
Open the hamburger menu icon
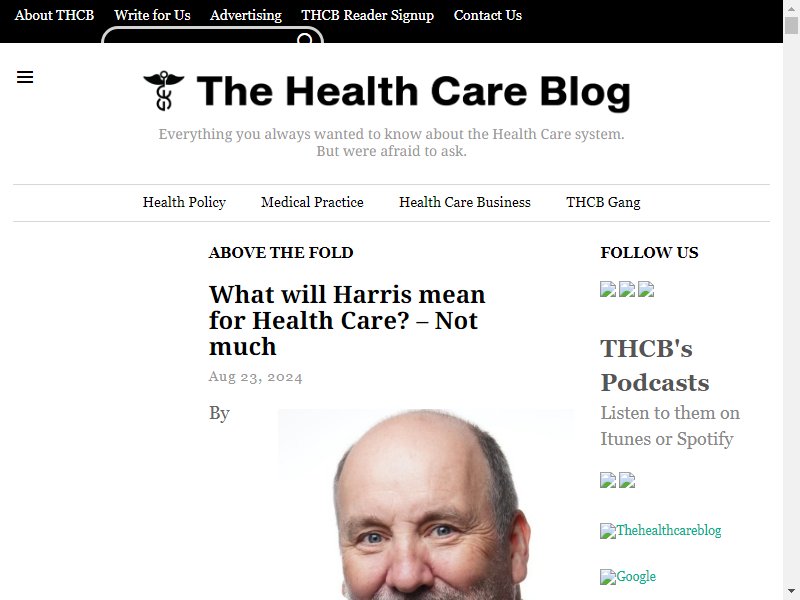point(25,77)
